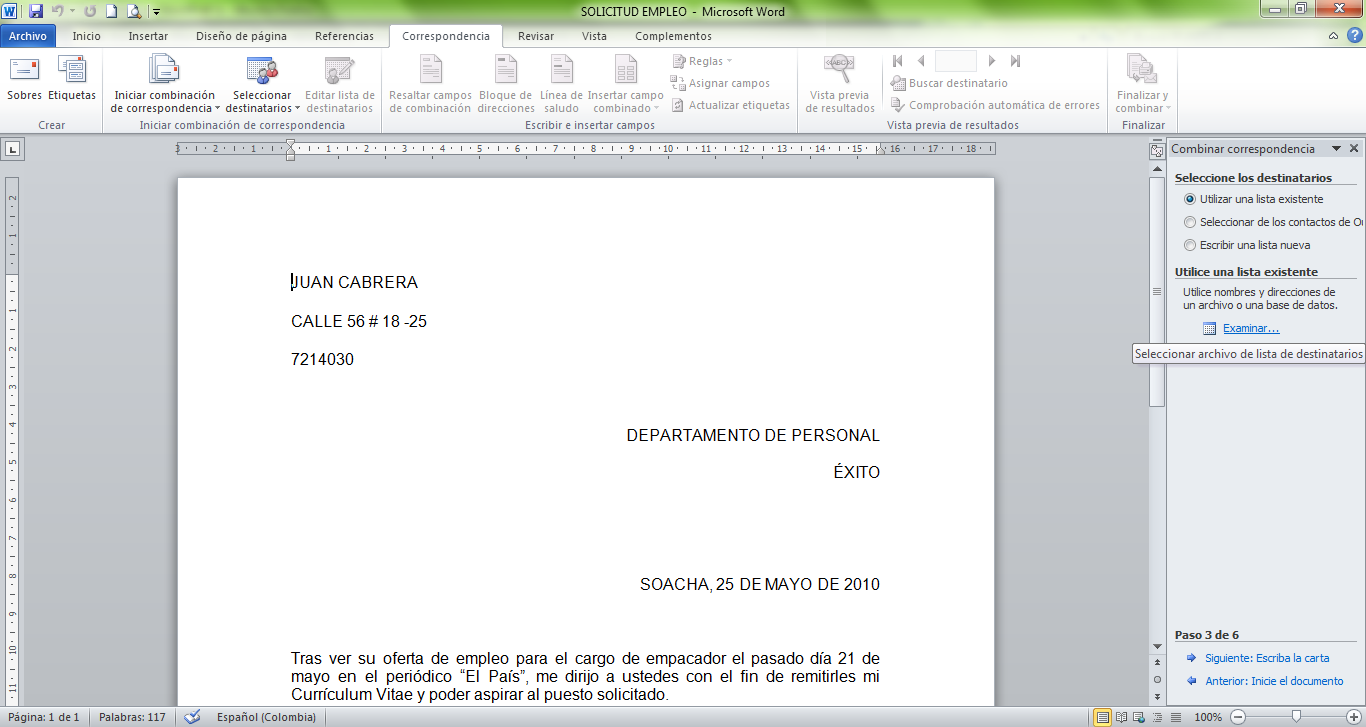
Task: Select Full Screen Reading view icon
Action: pyautogui.click(x=1120, y=717)
